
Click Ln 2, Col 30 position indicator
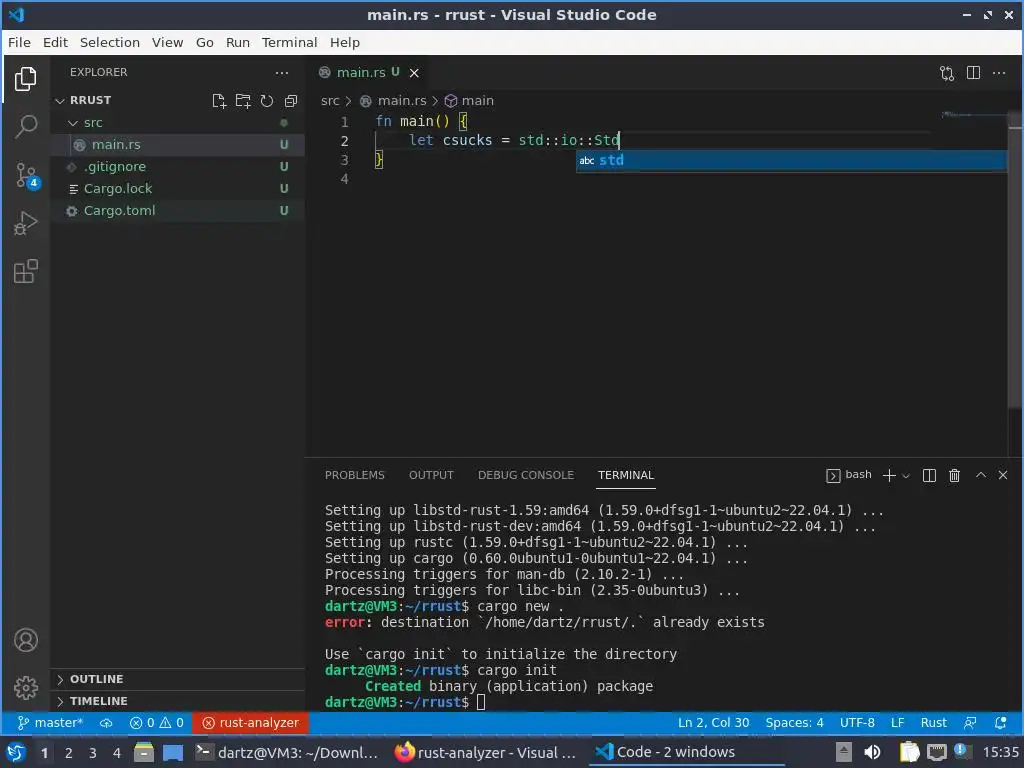(x=713, y=723)
